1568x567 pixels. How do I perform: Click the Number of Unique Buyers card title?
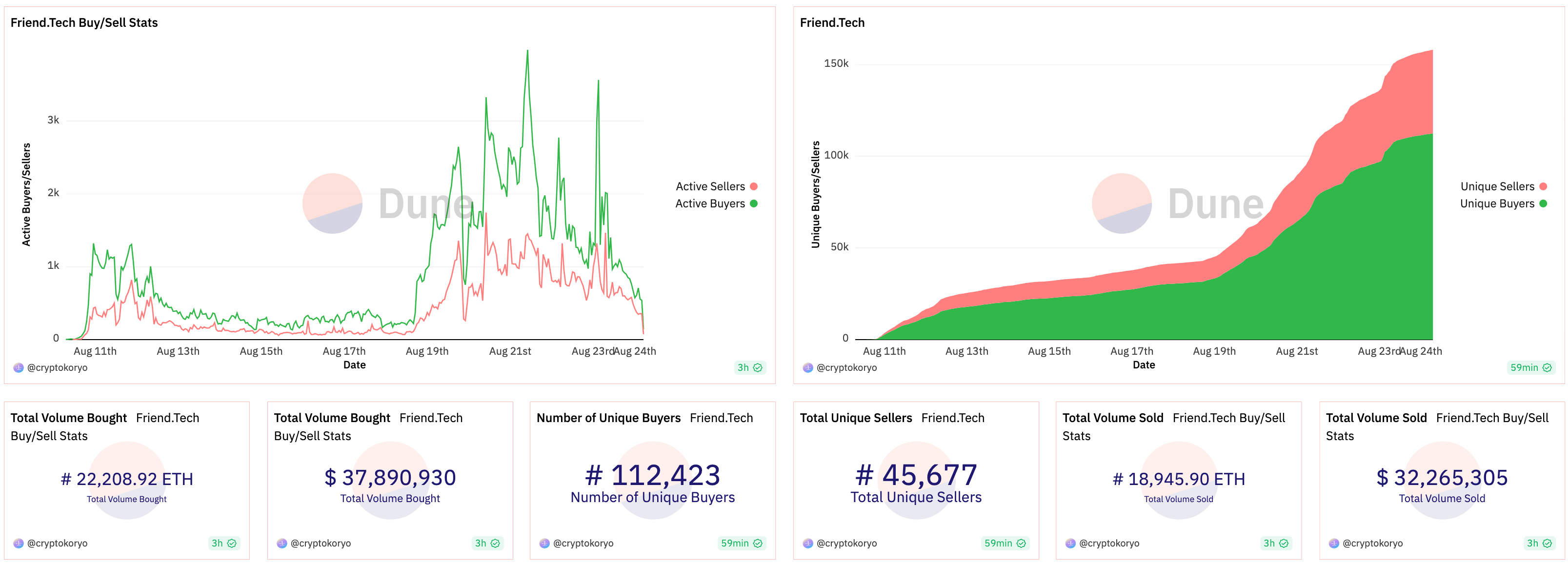click(609, 418)
